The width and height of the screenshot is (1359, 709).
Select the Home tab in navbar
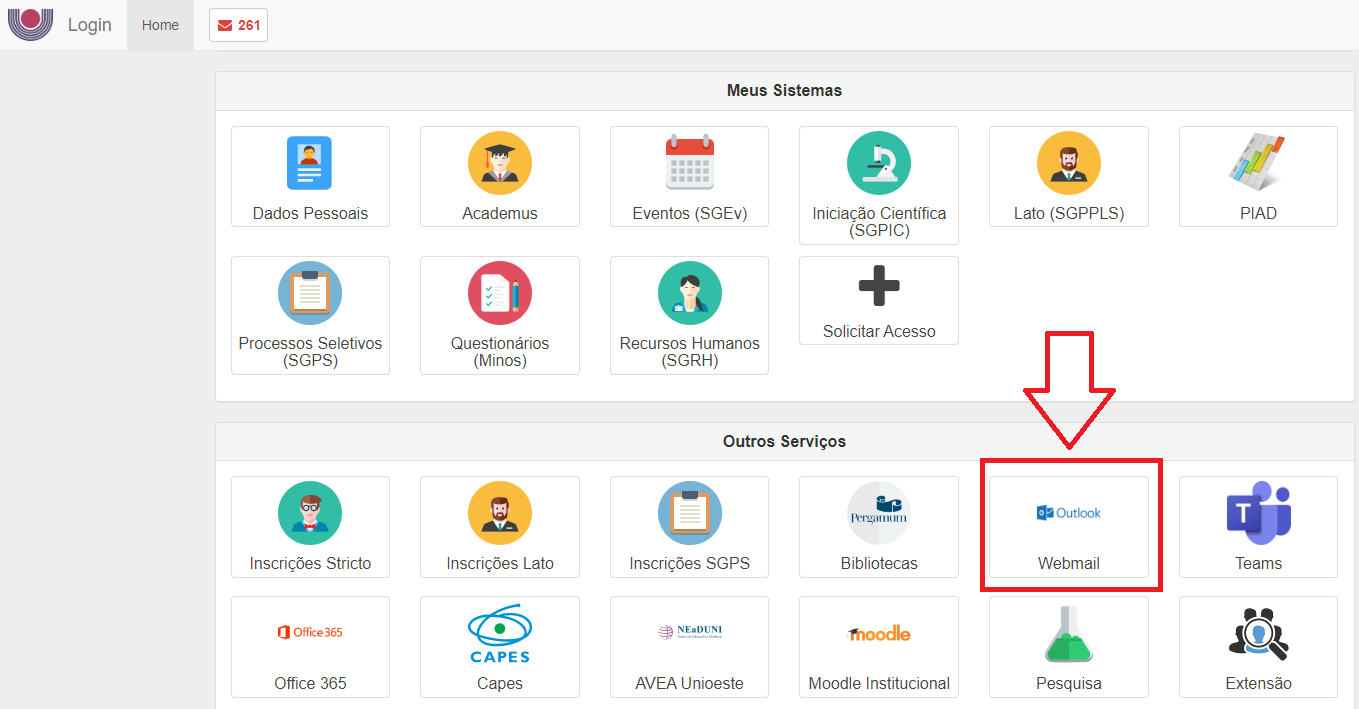(x=160, y=25)
